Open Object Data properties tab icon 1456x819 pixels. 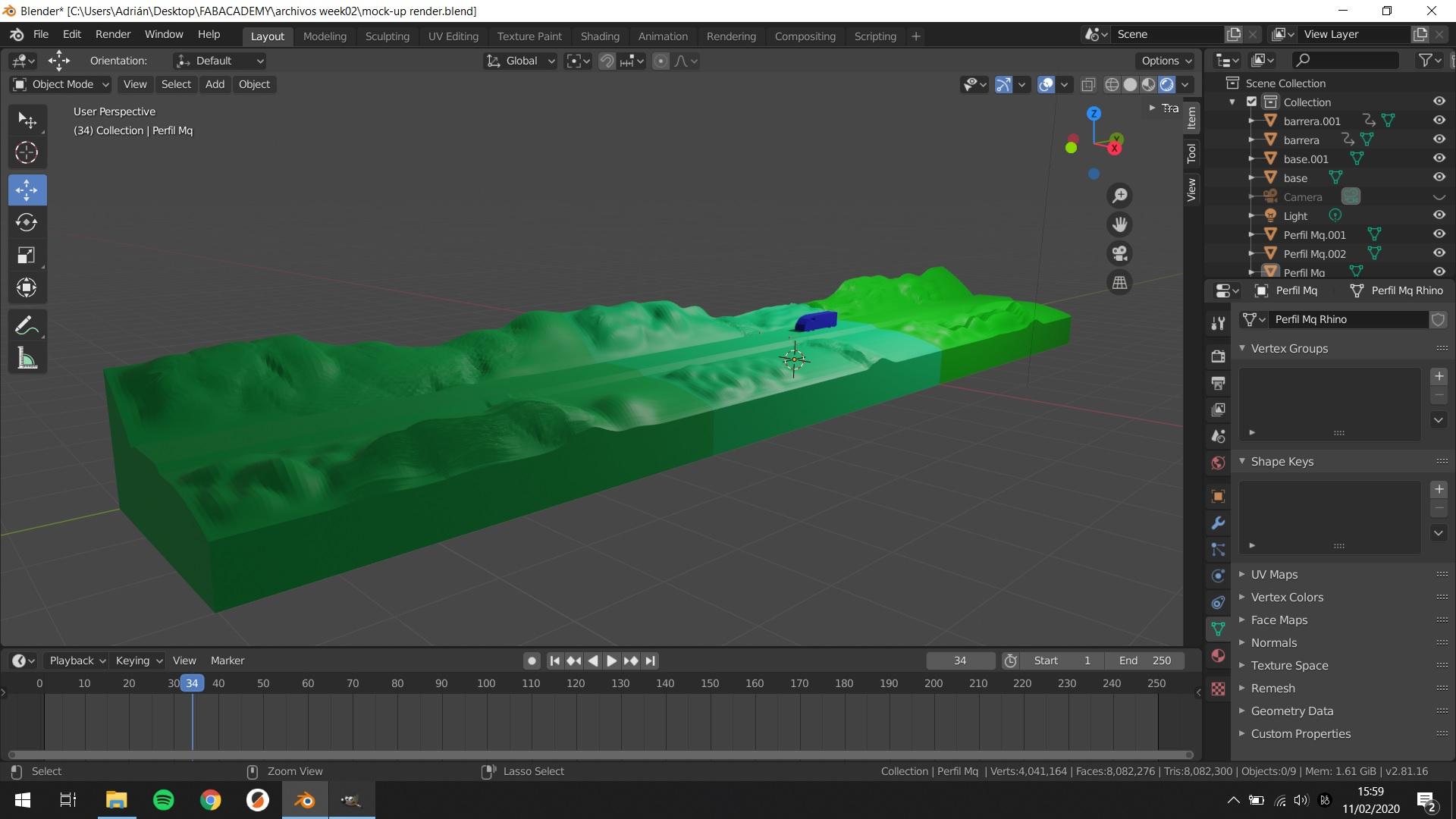1218,629
